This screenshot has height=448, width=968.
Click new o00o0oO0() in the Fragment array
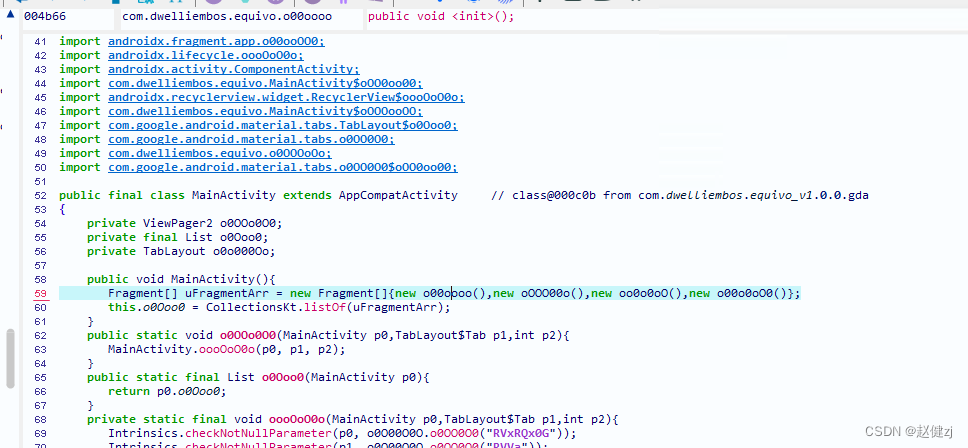(738, 293)
